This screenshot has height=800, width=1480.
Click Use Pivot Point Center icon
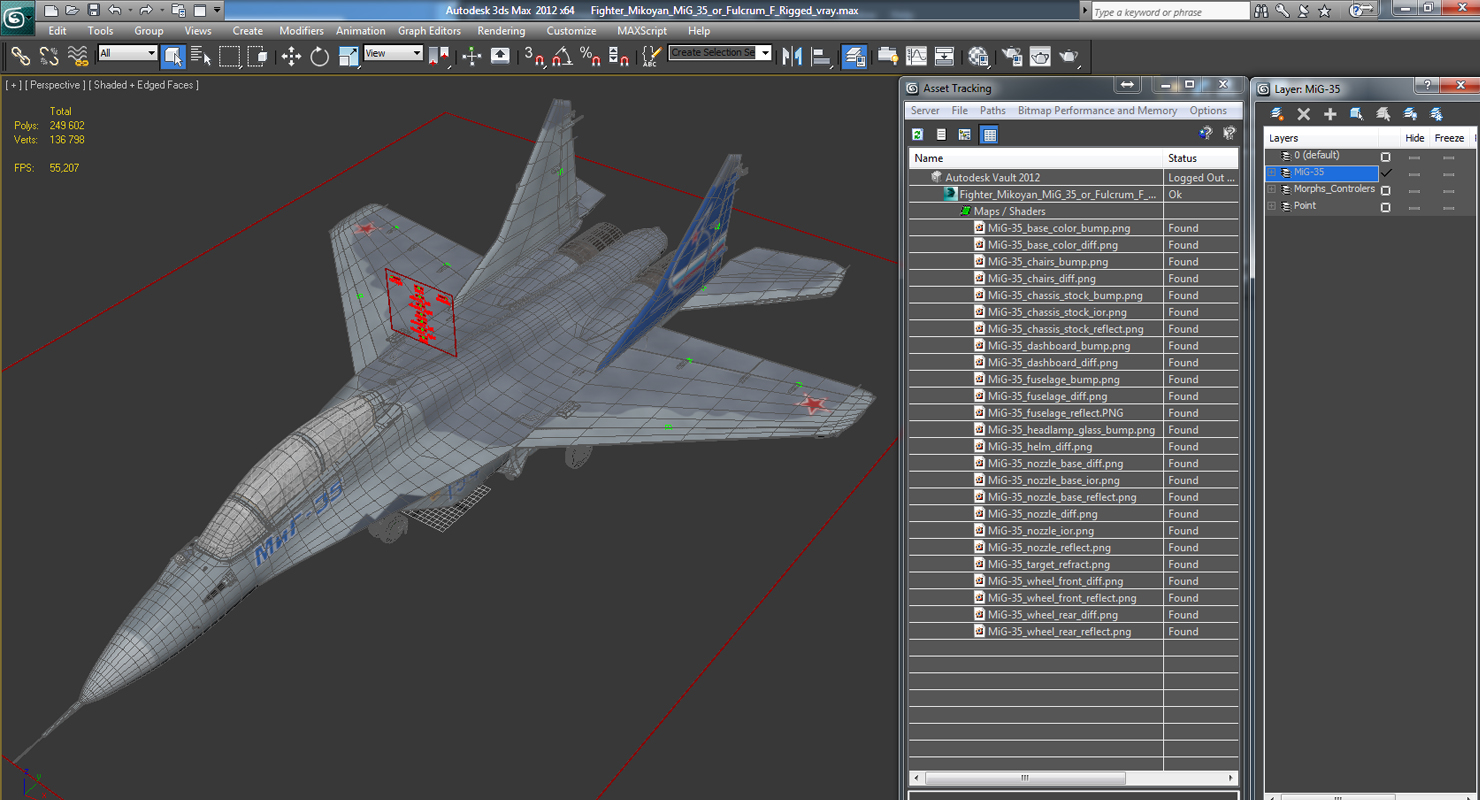click(x=439, y=57)
